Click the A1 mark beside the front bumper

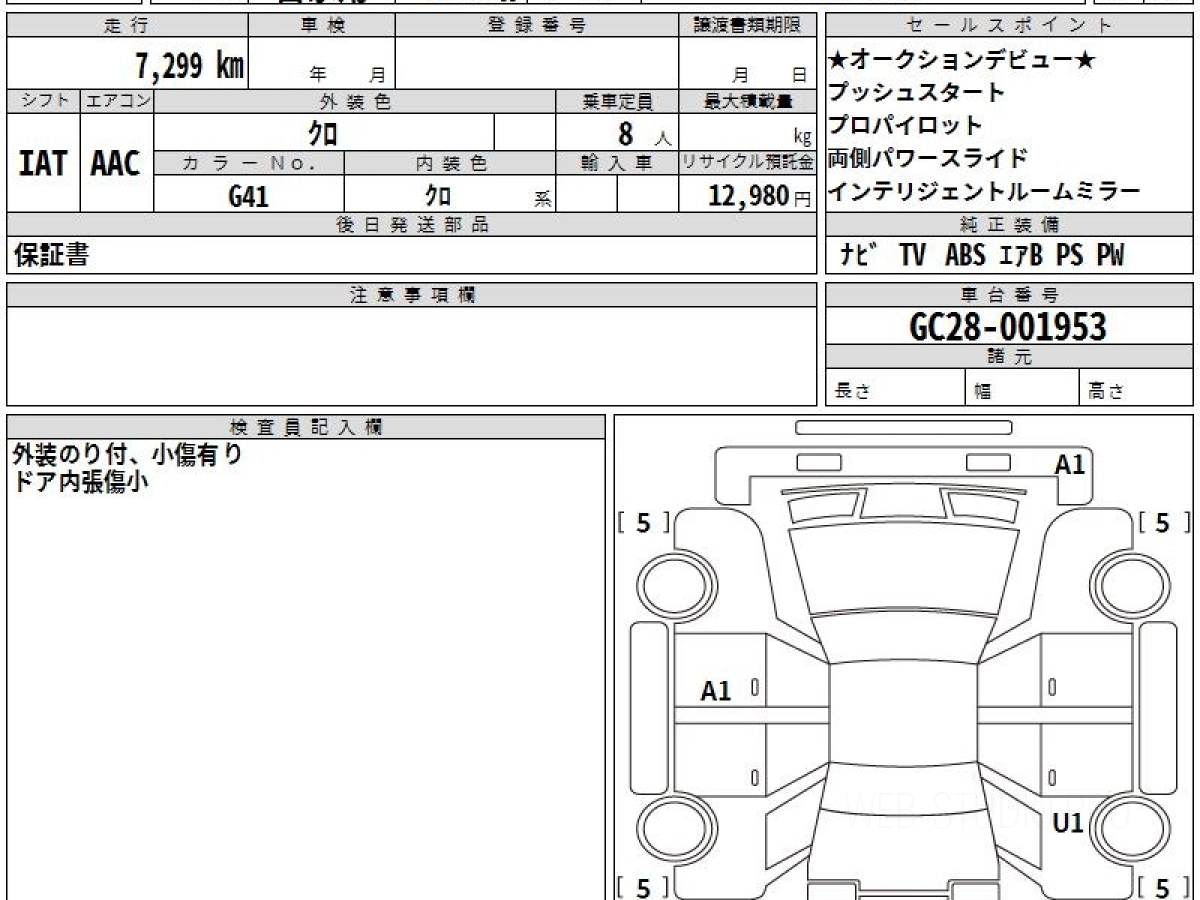coord(1069,463)
